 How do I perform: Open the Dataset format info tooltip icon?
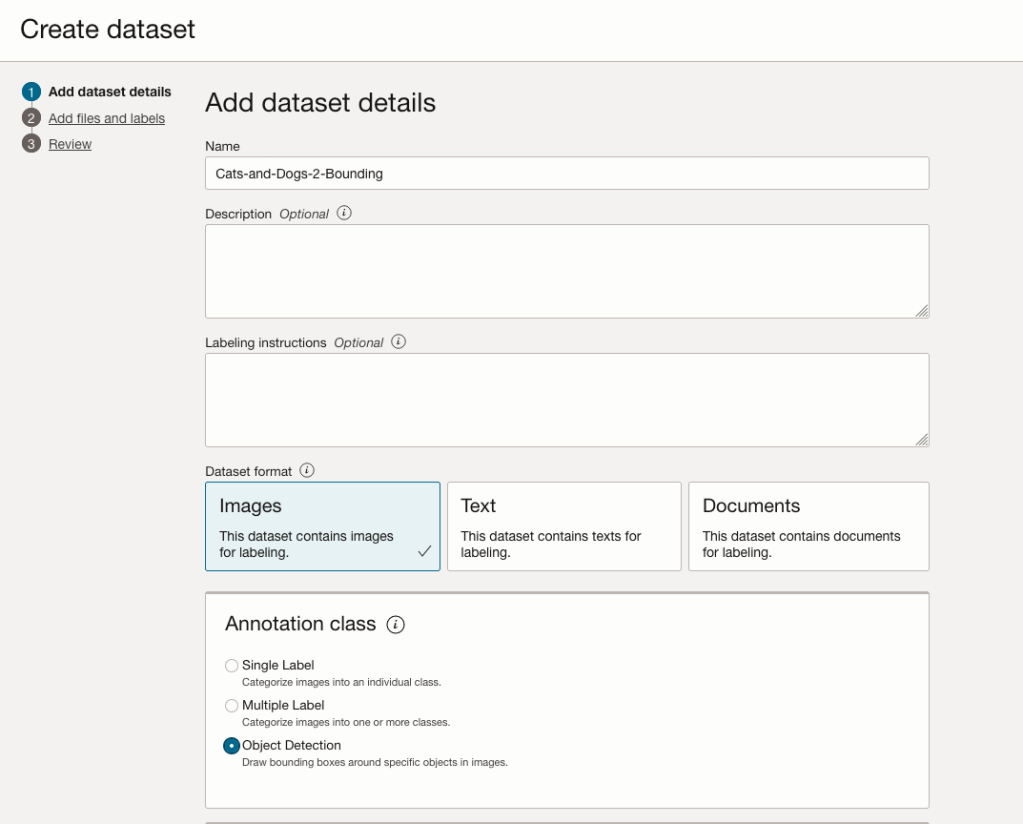click(x=307, y=470)
